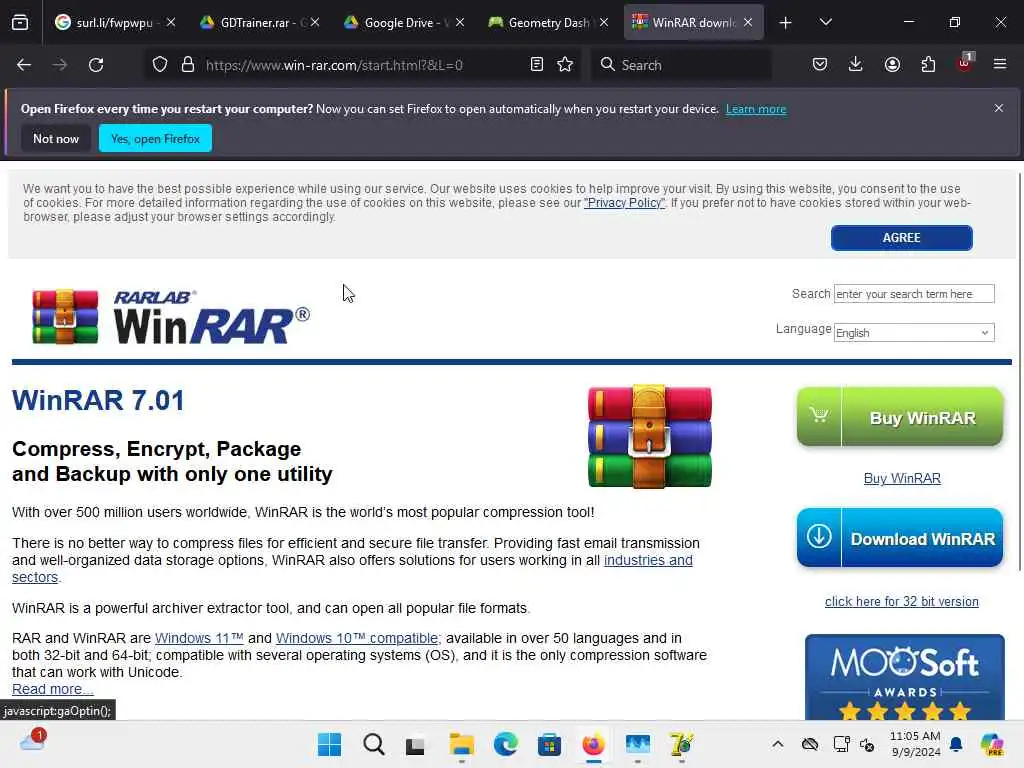Click the Firefox taskbar icon

click(x=593, y=744)
